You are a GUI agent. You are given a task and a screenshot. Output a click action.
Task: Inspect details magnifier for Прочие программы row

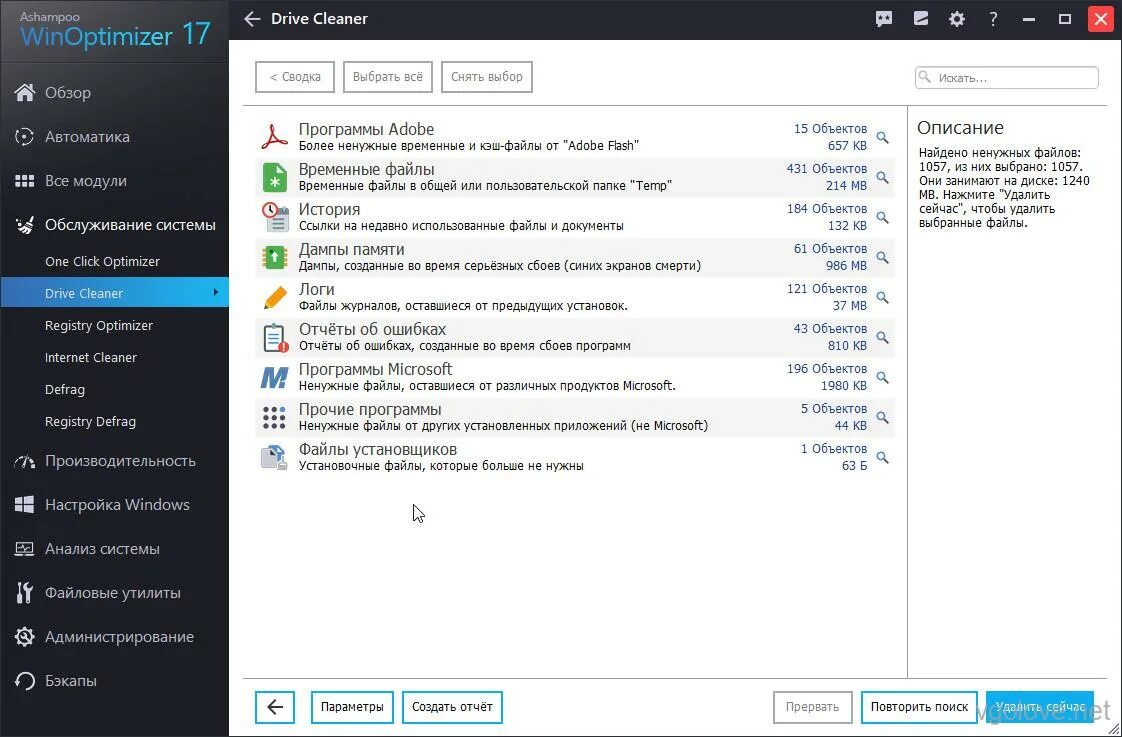coord(883,418)
